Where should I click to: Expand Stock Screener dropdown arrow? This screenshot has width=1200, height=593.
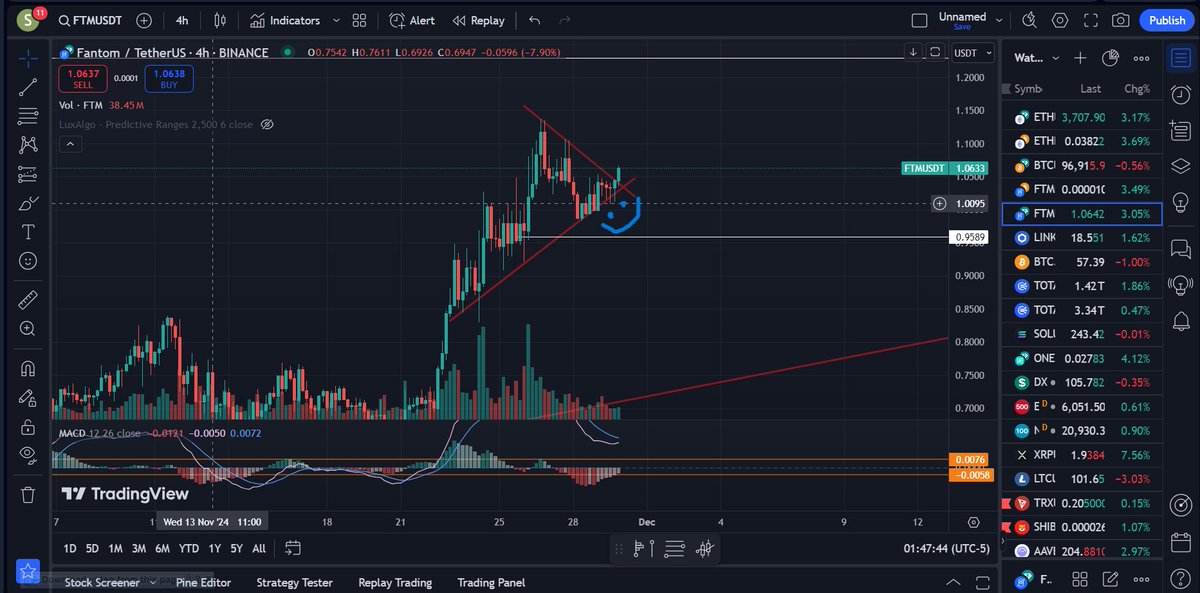(x=151, y=582)
